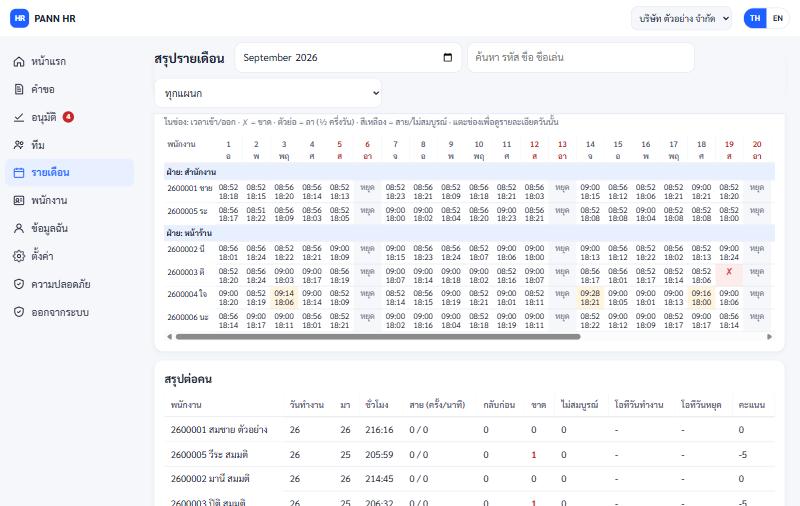Open the department dropdown ทุกแผนก
Viewport: 800px width, 506px height.
tap(268, 93)
